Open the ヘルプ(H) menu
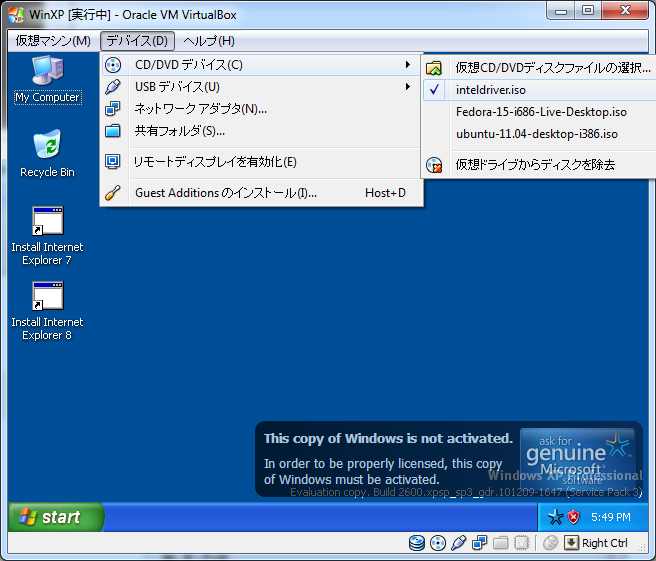Screen dimensions: 656x561 209,41
